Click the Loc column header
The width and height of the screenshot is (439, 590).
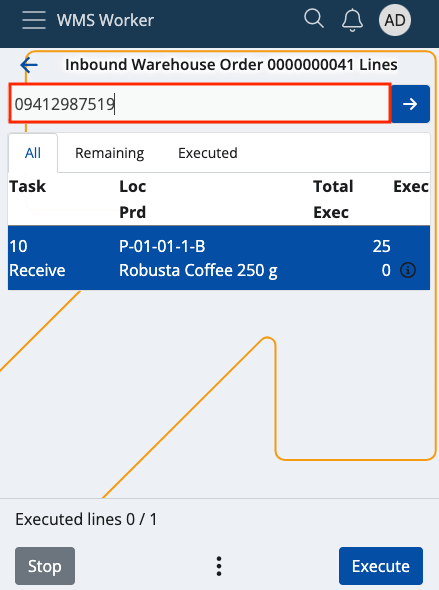tap(132, 187)
